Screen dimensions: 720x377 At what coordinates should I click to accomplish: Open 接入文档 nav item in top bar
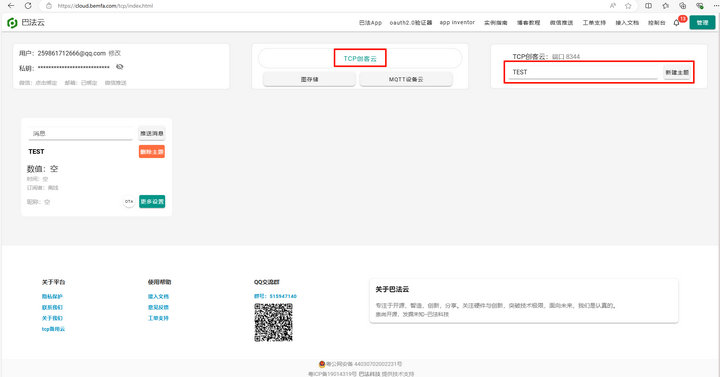click(x=627, y=23)
